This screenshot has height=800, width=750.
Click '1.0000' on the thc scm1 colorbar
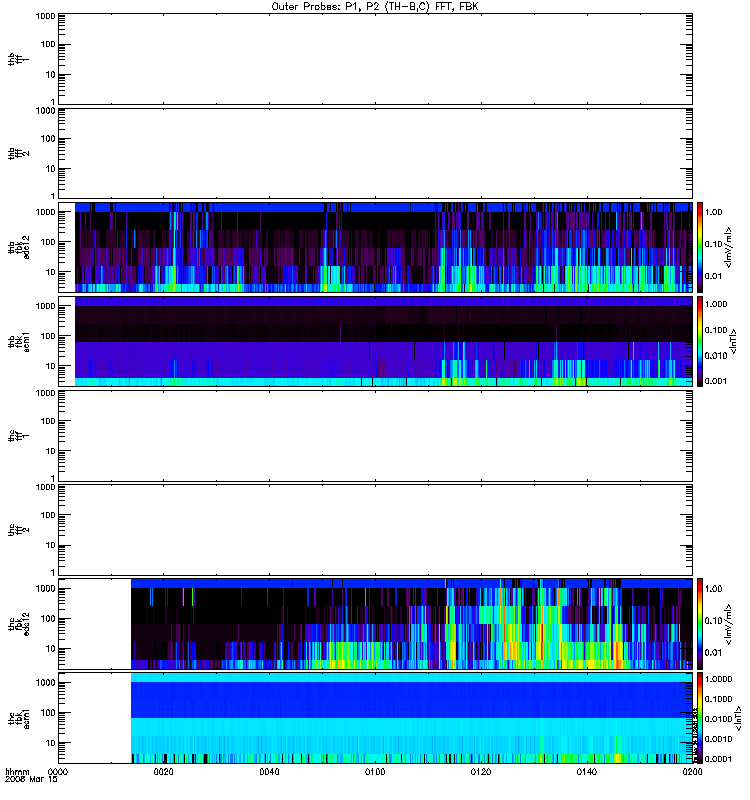(x=718, y=679)
